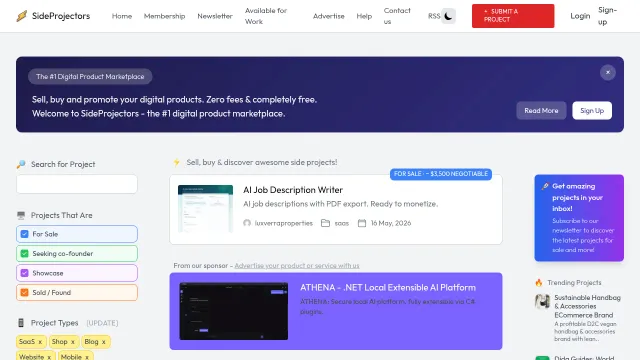Image resolution: width=640 pixels, height=360 pixels.
Task: Click the folder icon next to saas
Action: click(325, 223)
